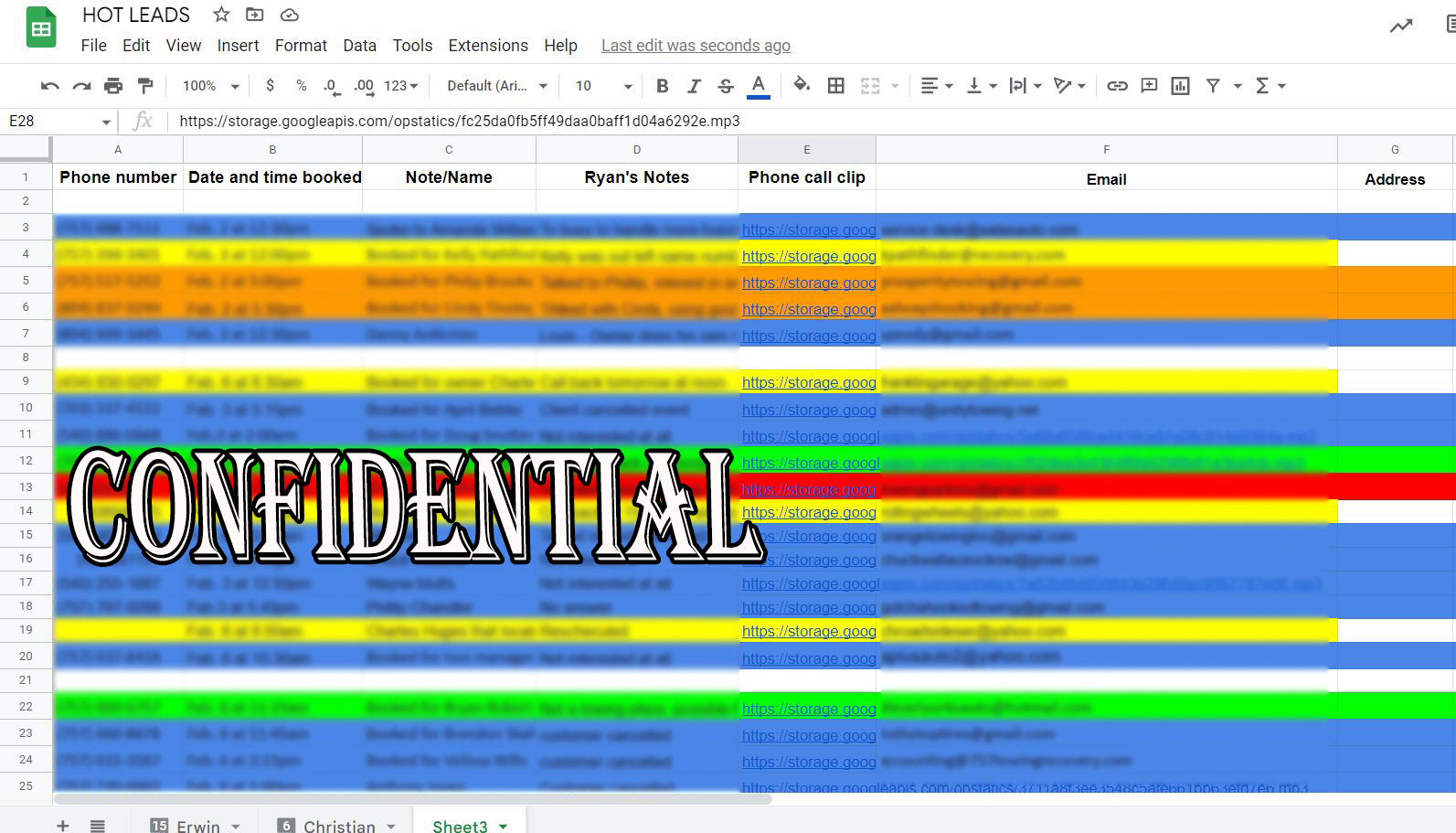Screen dimensions: 1456x833
Task: Open the View menu
Action: click(x=184, y=46)
